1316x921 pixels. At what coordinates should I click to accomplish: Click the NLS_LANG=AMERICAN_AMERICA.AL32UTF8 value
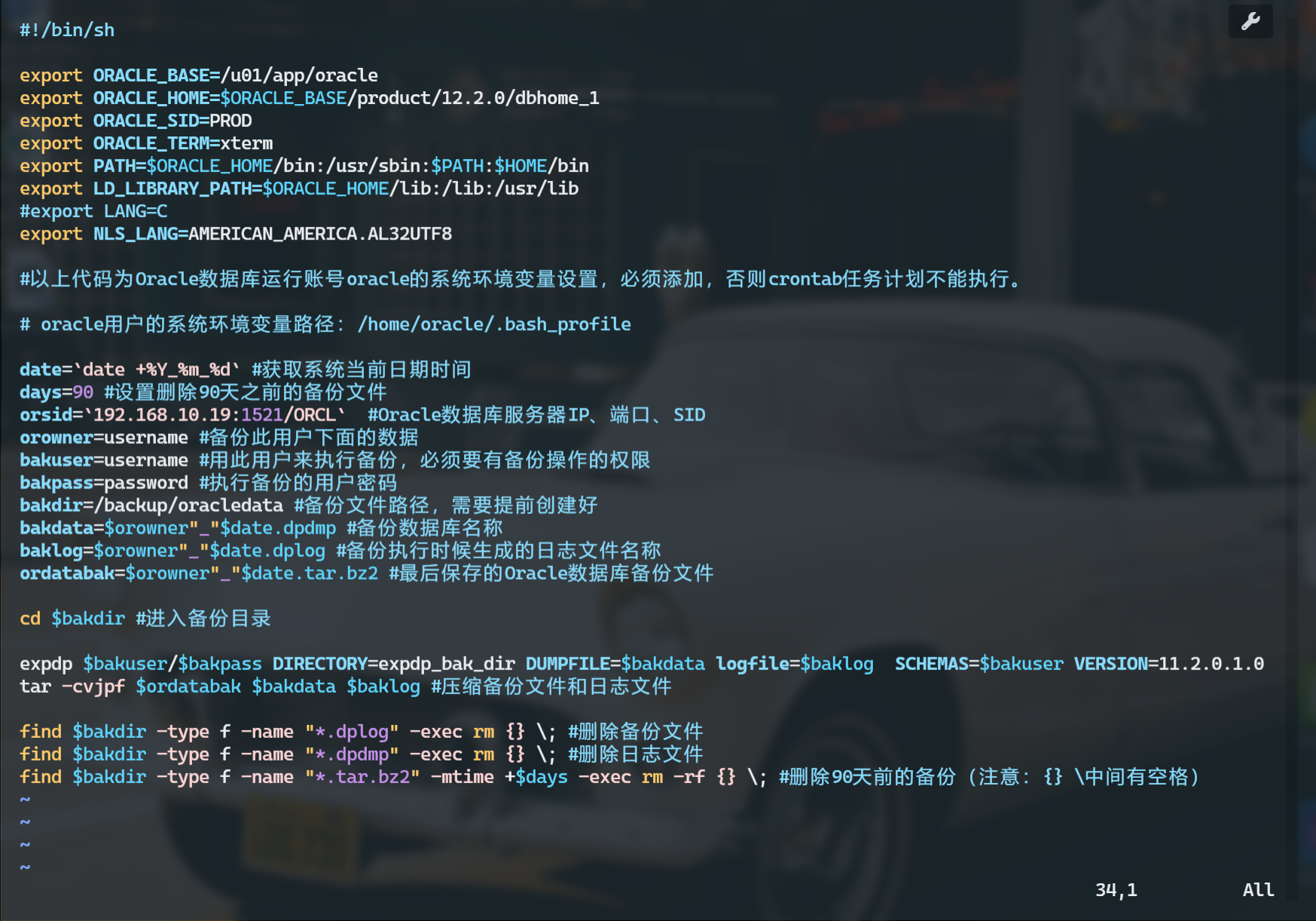coord(319,234)
